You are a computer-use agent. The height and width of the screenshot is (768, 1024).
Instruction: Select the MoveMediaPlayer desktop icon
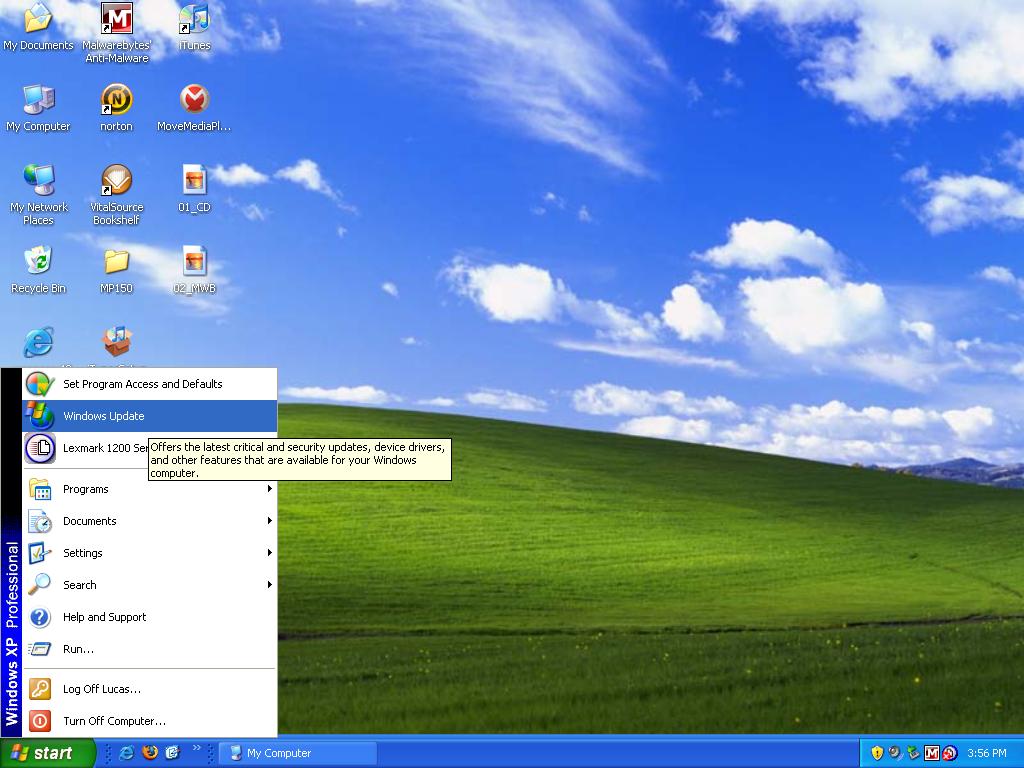194,100
